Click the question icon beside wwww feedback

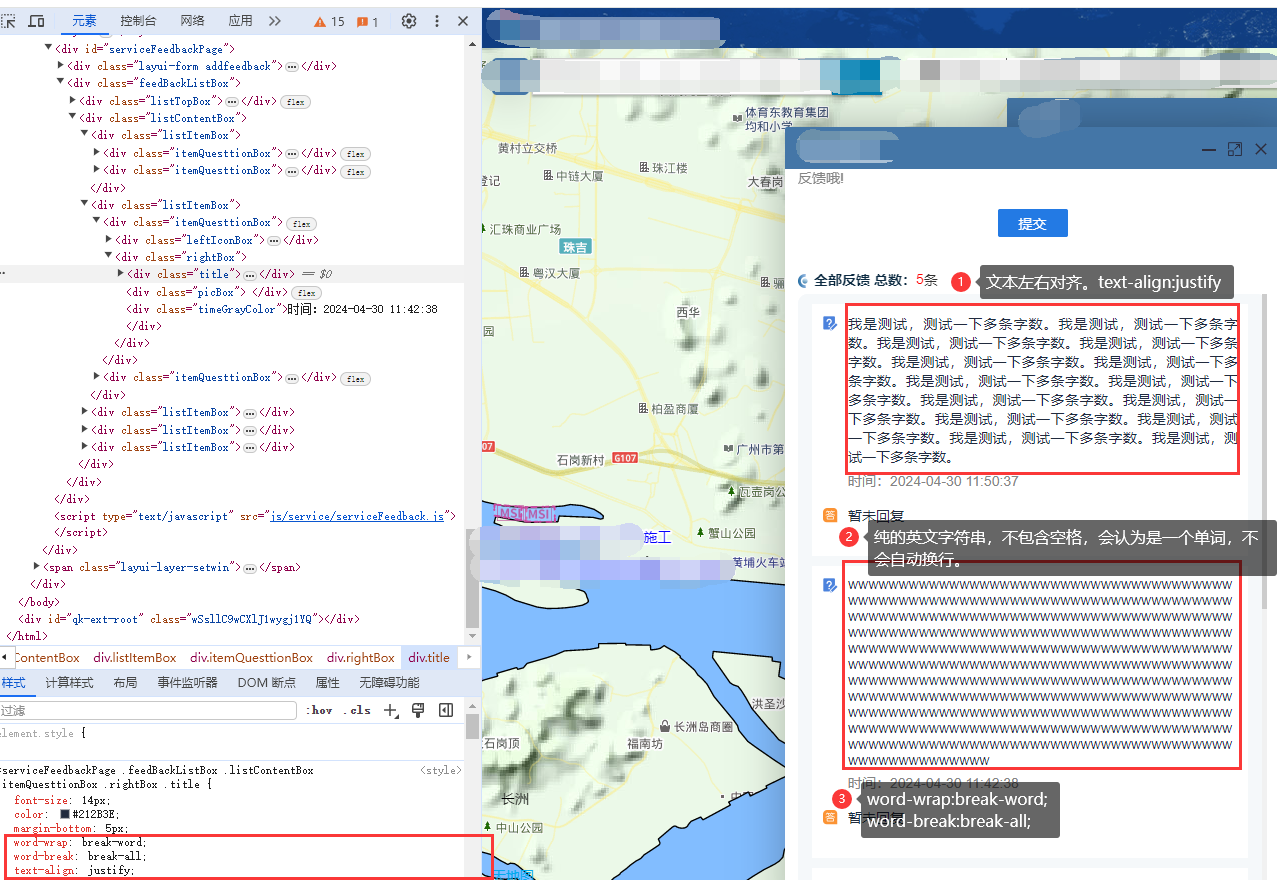[829, 585]
